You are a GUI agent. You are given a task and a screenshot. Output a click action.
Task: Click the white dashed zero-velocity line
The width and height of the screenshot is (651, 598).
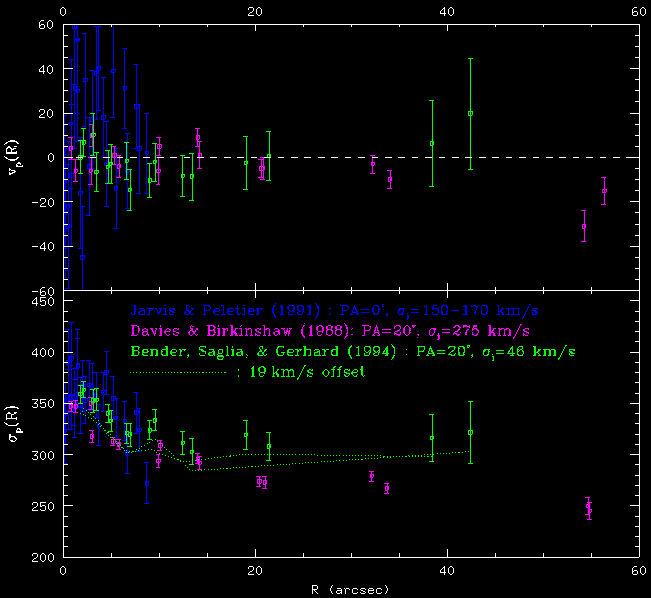tap(351, 157)
